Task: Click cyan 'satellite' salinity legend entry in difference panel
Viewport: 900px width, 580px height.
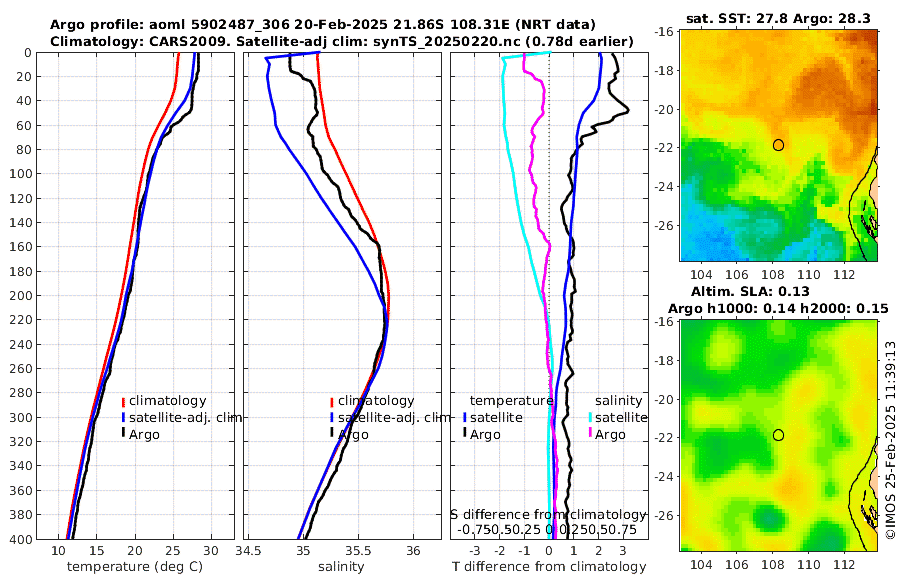Action: [x=621, y=417]
